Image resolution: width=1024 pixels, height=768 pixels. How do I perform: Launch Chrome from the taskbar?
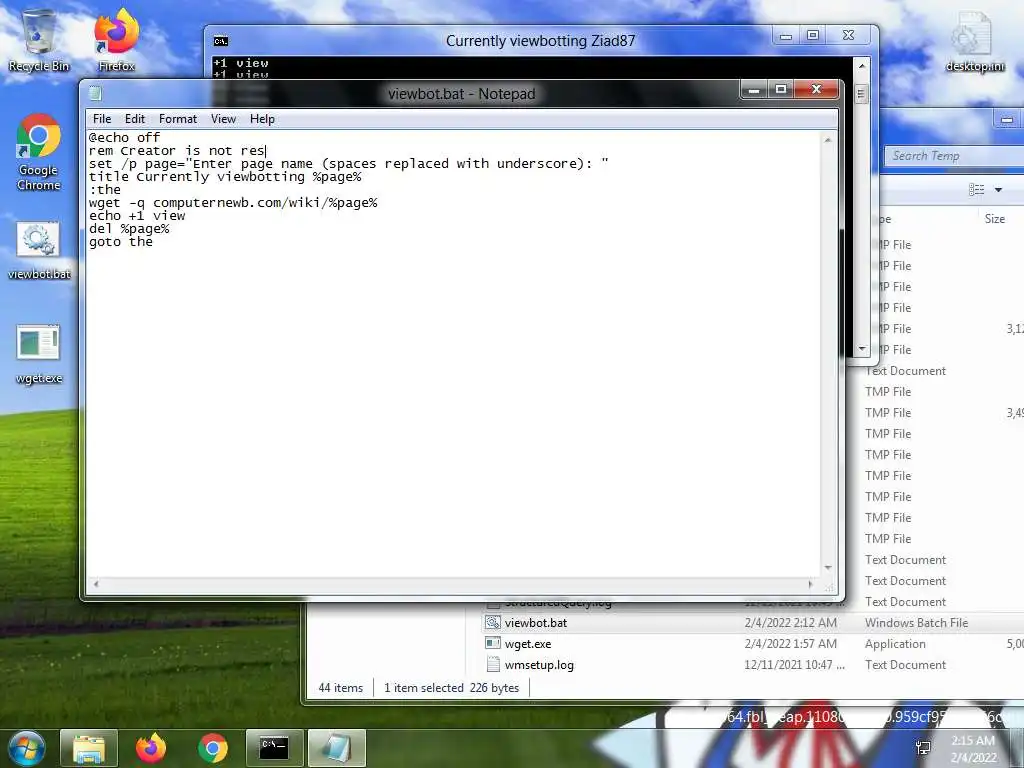tap(212, 748)
